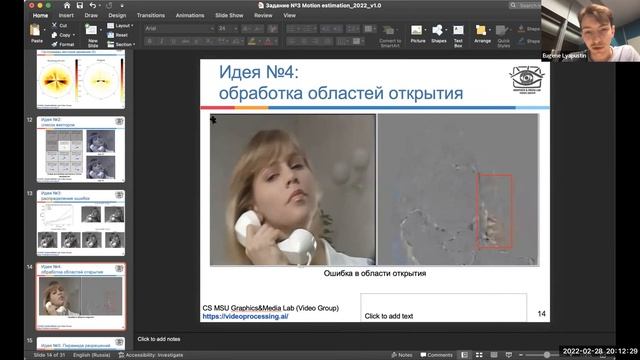Select the woman with phone image
The width and height of the screenshot is (640, 360).
pyautogui.click(x=293, y=190)
